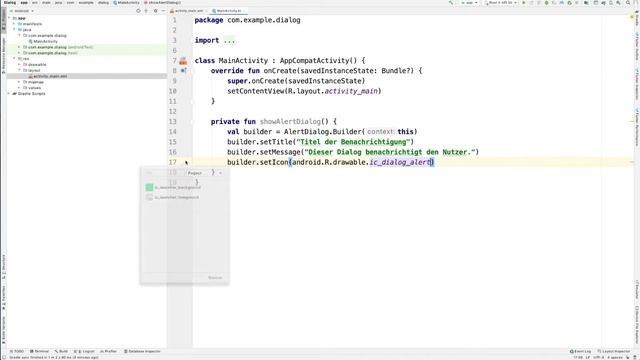Open the Device File Explorer side tab

pos(636,326)
